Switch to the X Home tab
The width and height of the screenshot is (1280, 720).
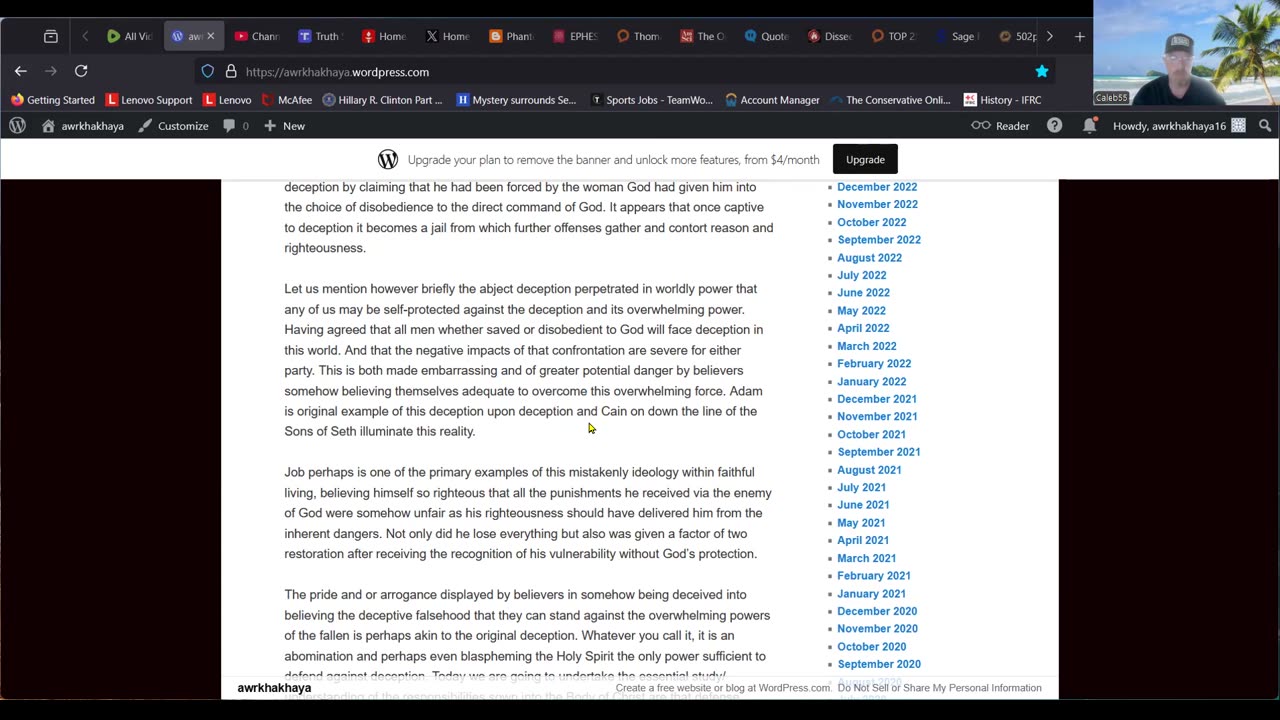click(446, 36)
